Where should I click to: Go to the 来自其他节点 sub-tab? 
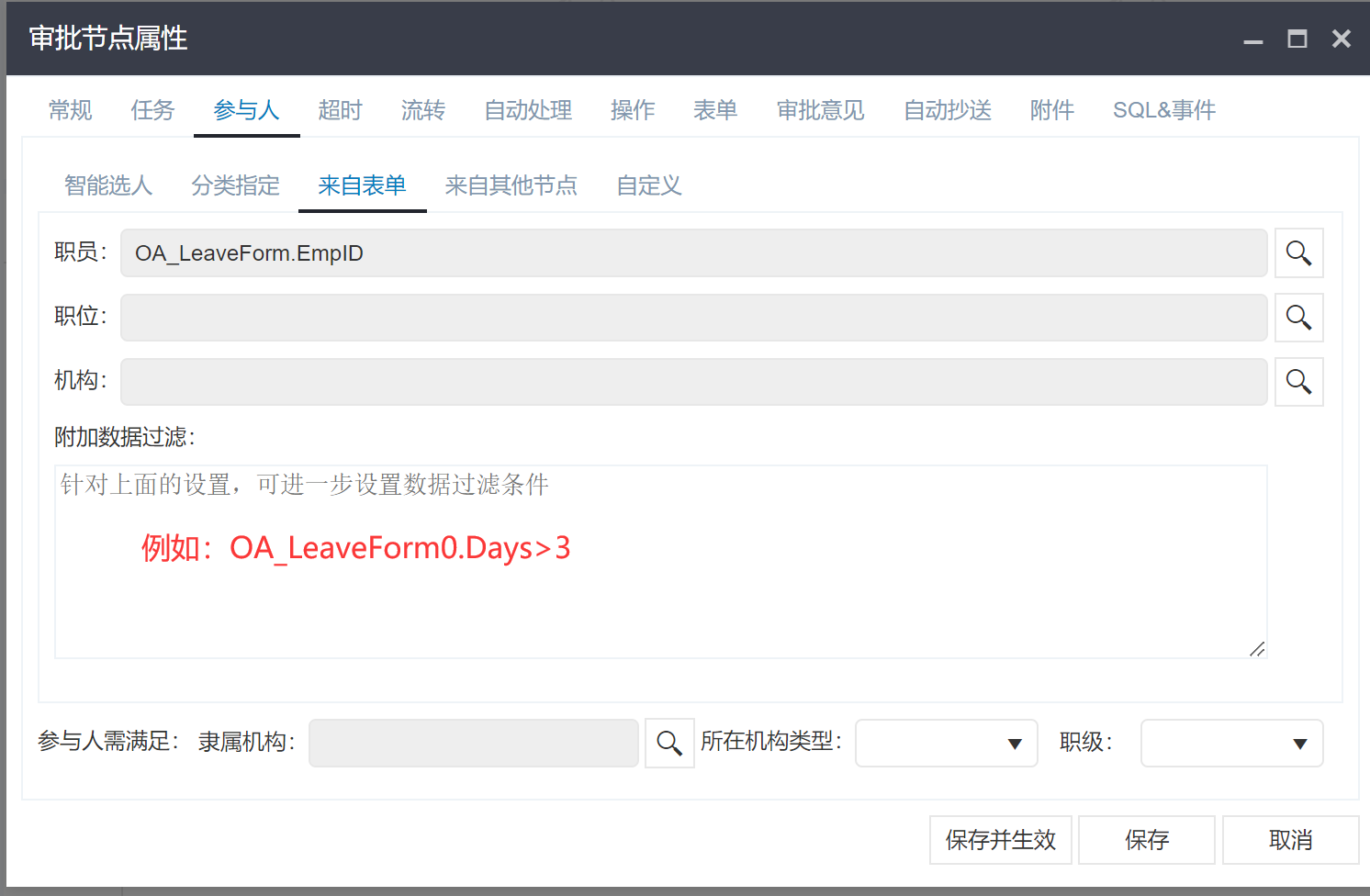(x=511, y=185)
